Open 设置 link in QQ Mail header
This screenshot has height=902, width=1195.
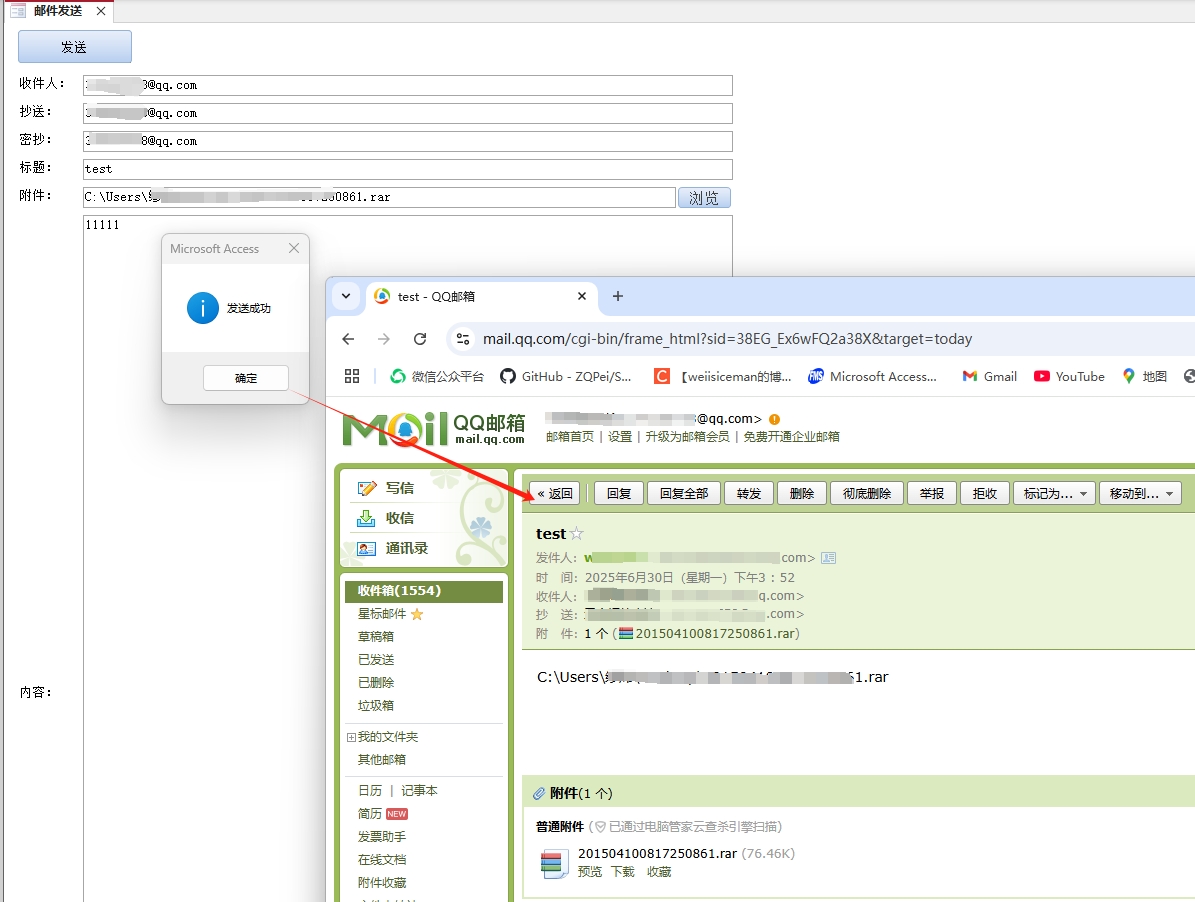point(620,437)
